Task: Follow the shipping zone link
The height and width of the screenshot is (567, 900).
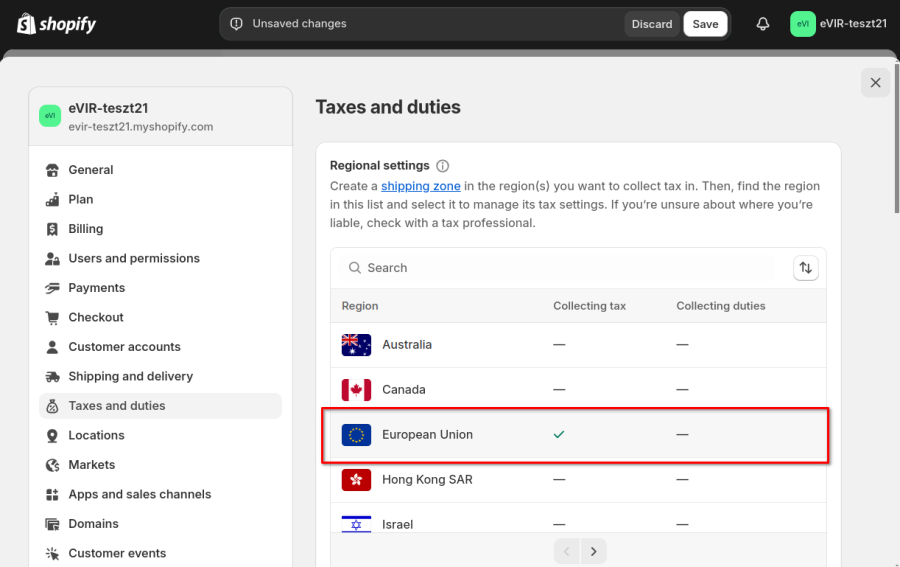Action: [x=421, y=186]
